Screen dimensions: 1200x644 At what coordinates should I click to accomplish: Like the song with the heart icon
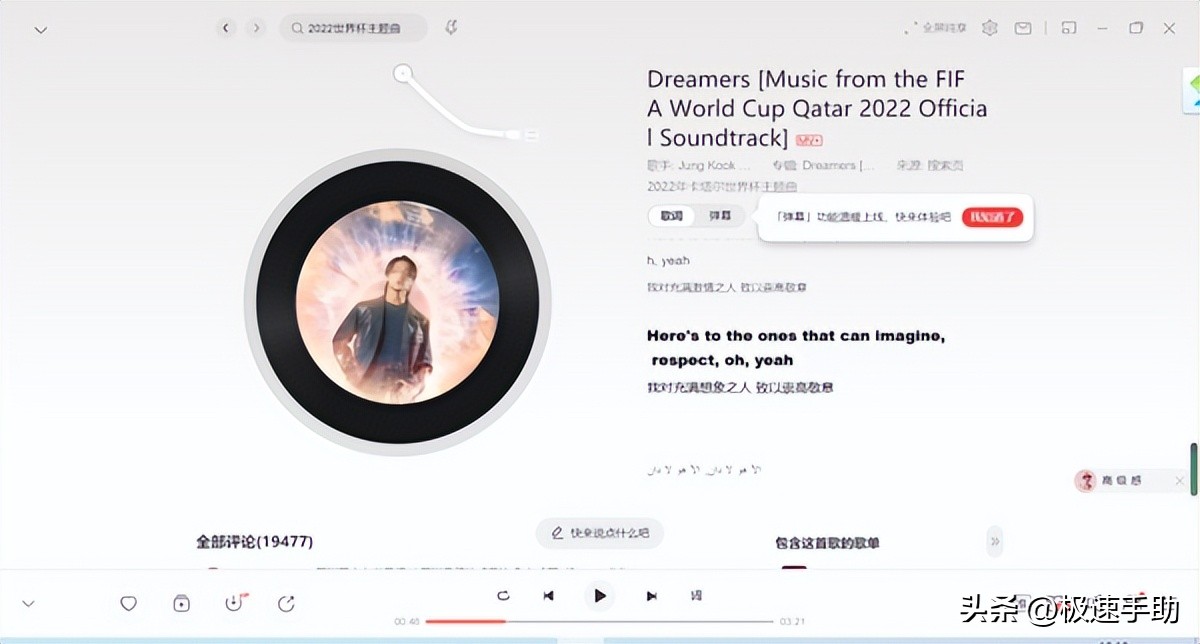point(128,603)
